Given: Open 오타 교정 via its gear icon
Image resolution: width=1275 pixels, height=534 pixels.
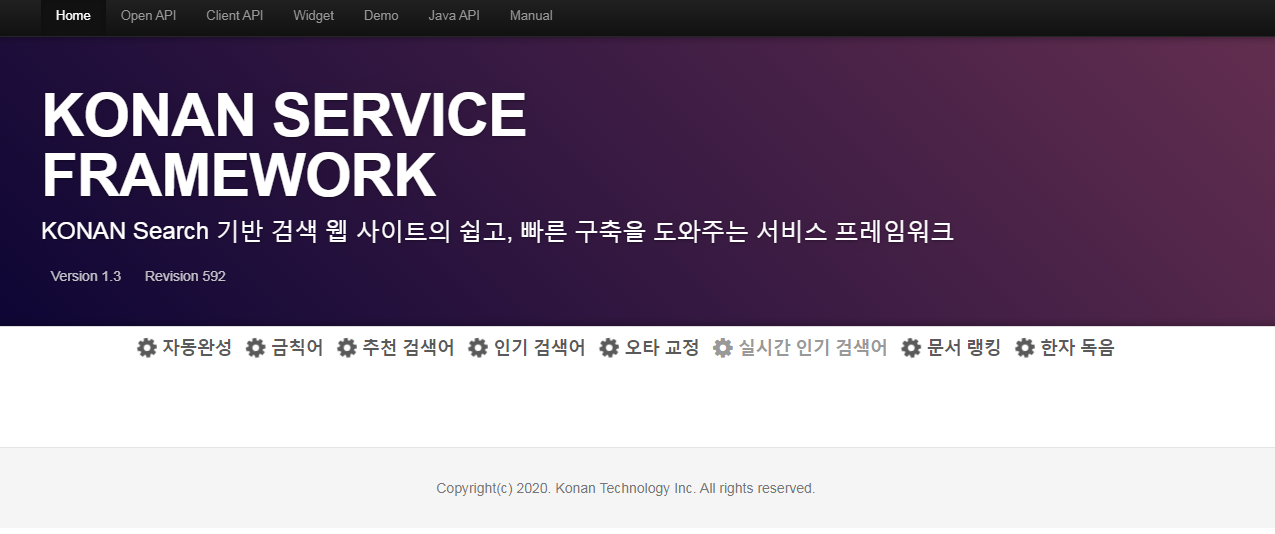Looking at the screenshot, I should pyautogui.click(x=609, y=348).
